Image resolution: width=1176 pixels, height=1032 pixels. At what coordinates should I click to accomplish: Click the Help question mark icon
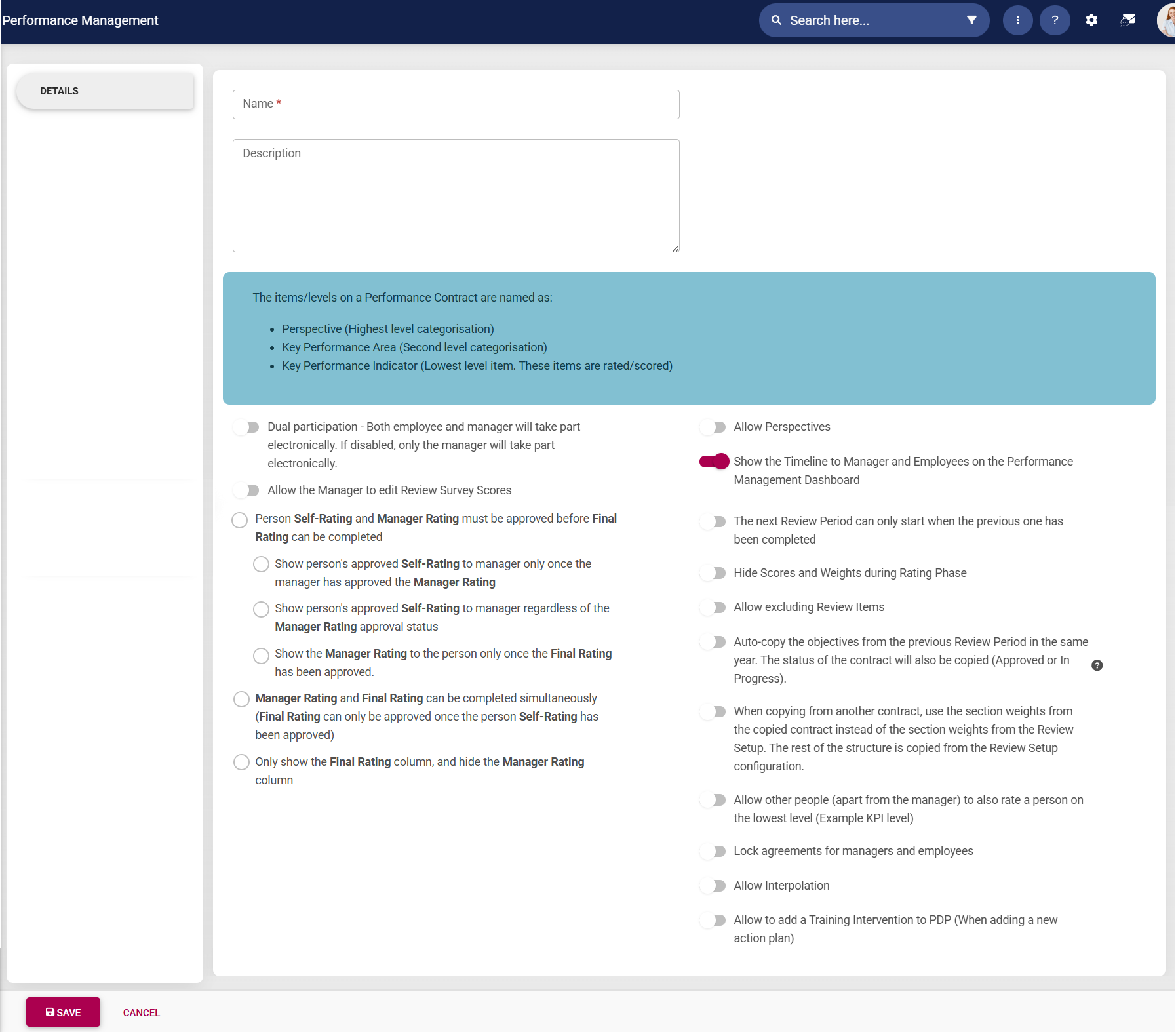[x=1055, y=20]
